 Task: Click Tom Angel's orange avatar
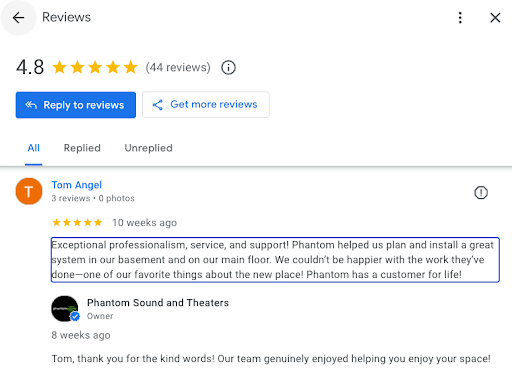tap(29, 191)
